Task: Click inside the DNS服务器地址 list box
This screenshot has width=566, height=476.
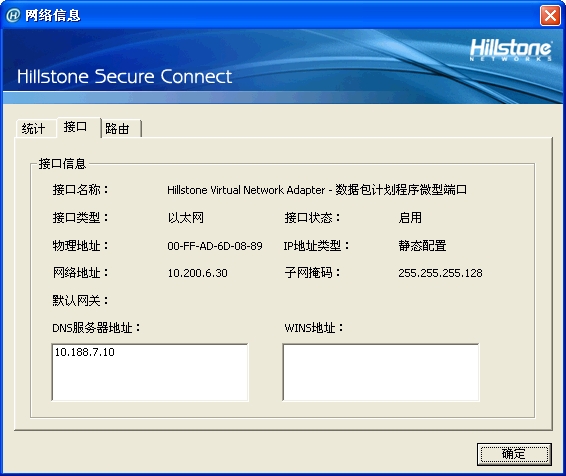Action: coord(150,372)
